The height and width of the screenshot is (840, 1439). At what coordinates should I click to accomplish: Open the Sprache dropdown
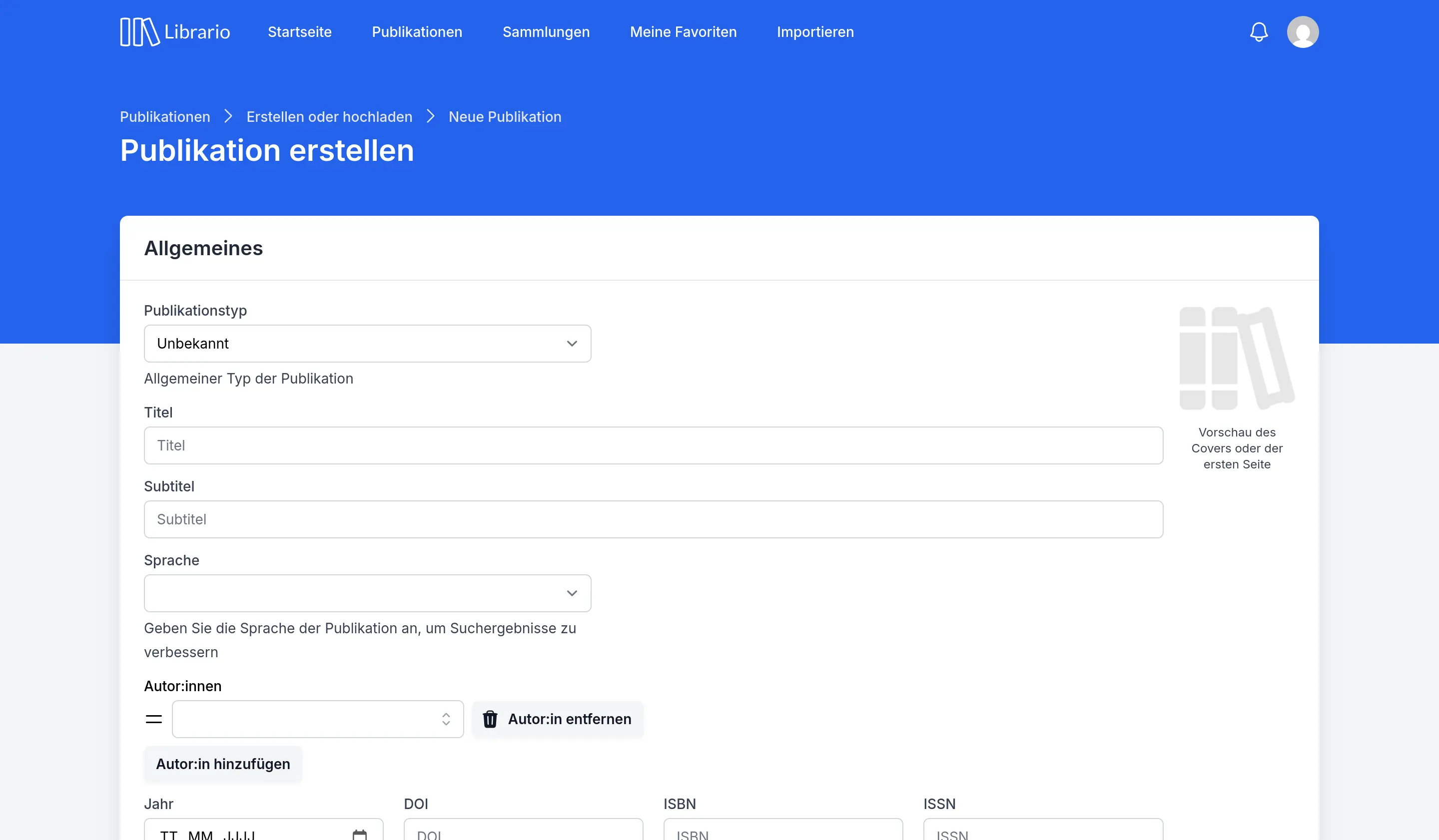click(x=367, y=593)
